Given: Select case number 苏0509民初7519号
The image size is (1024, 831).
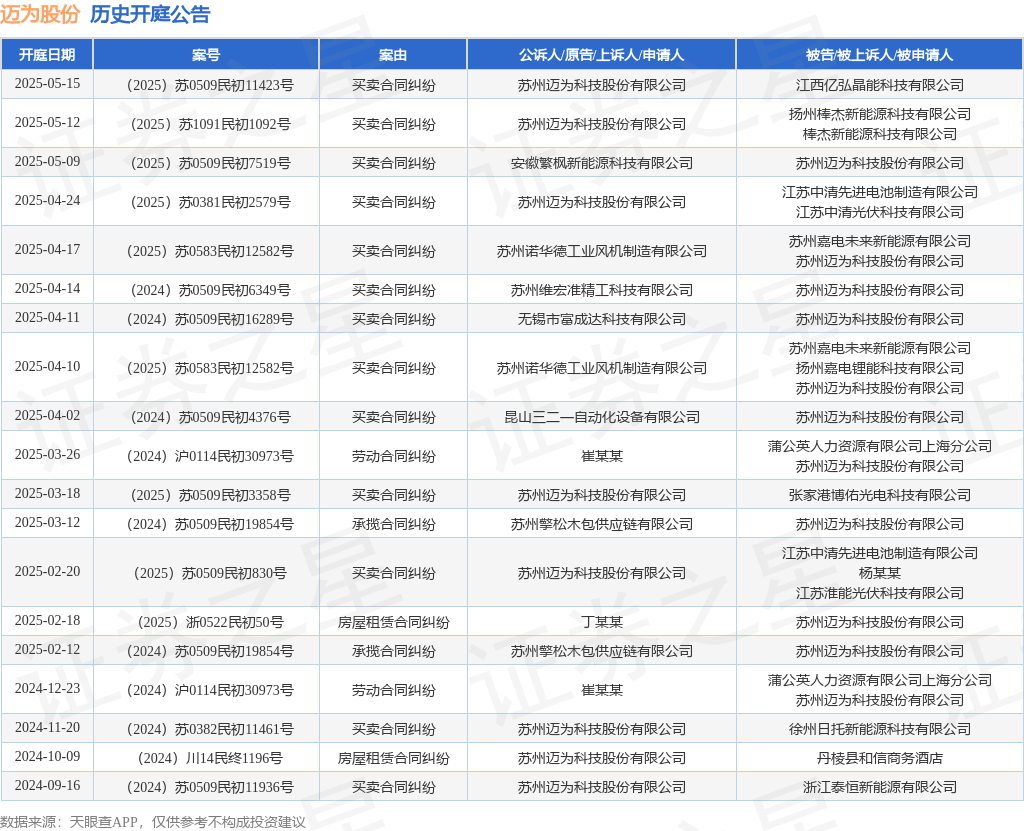Looking at the screenshot, I should coord(234,163).
